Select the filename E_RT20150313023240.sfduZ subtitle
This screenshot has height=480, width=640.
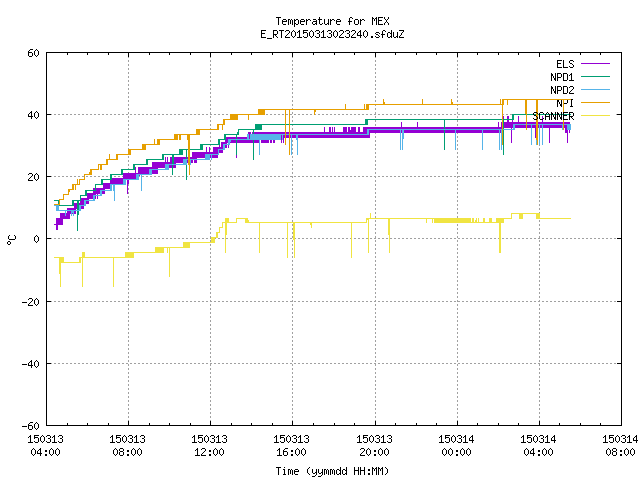332,34
